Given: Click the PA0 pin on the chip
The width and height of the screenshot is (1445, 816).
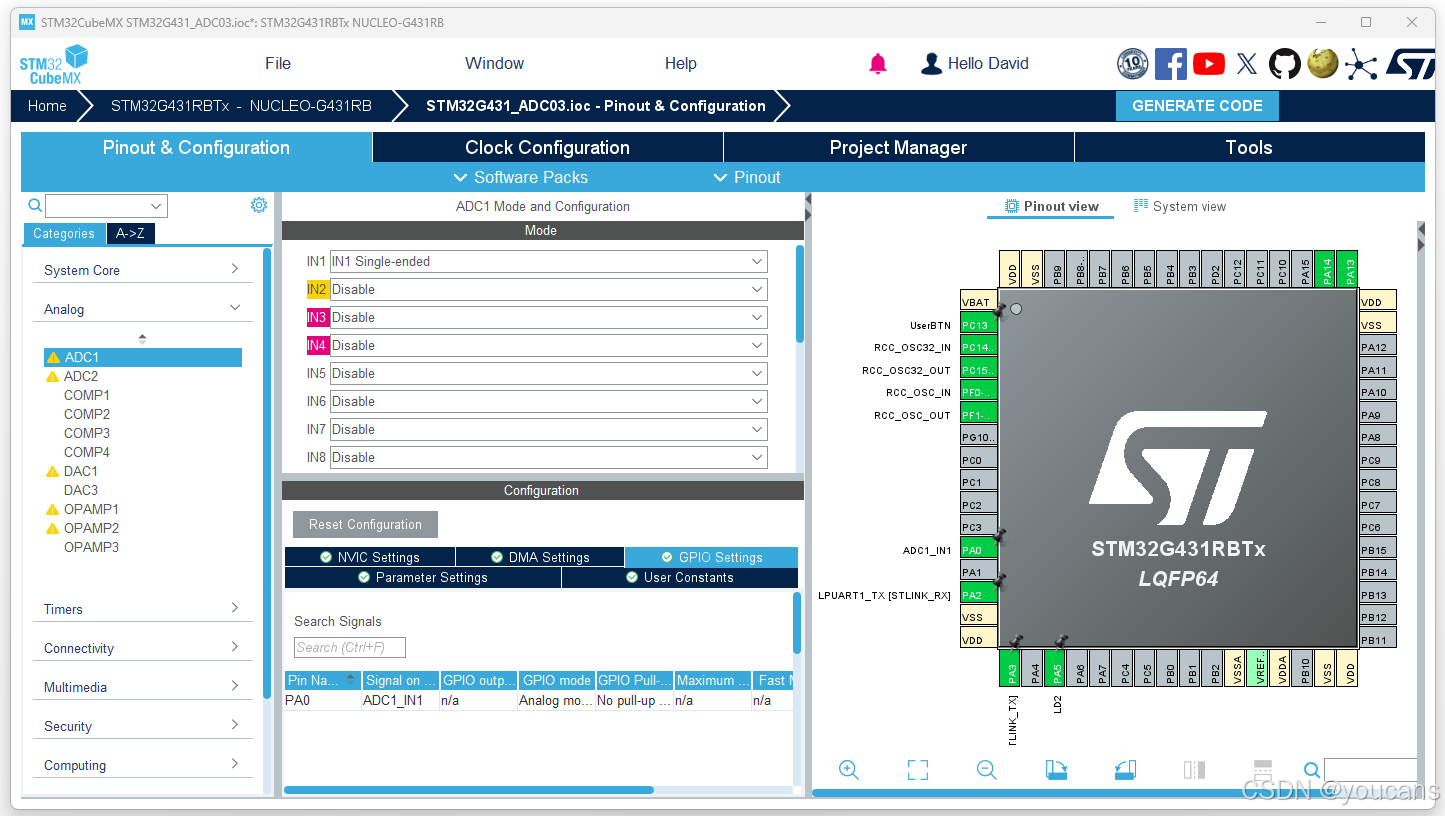Looking at the screenshot, I should [979, 550].
